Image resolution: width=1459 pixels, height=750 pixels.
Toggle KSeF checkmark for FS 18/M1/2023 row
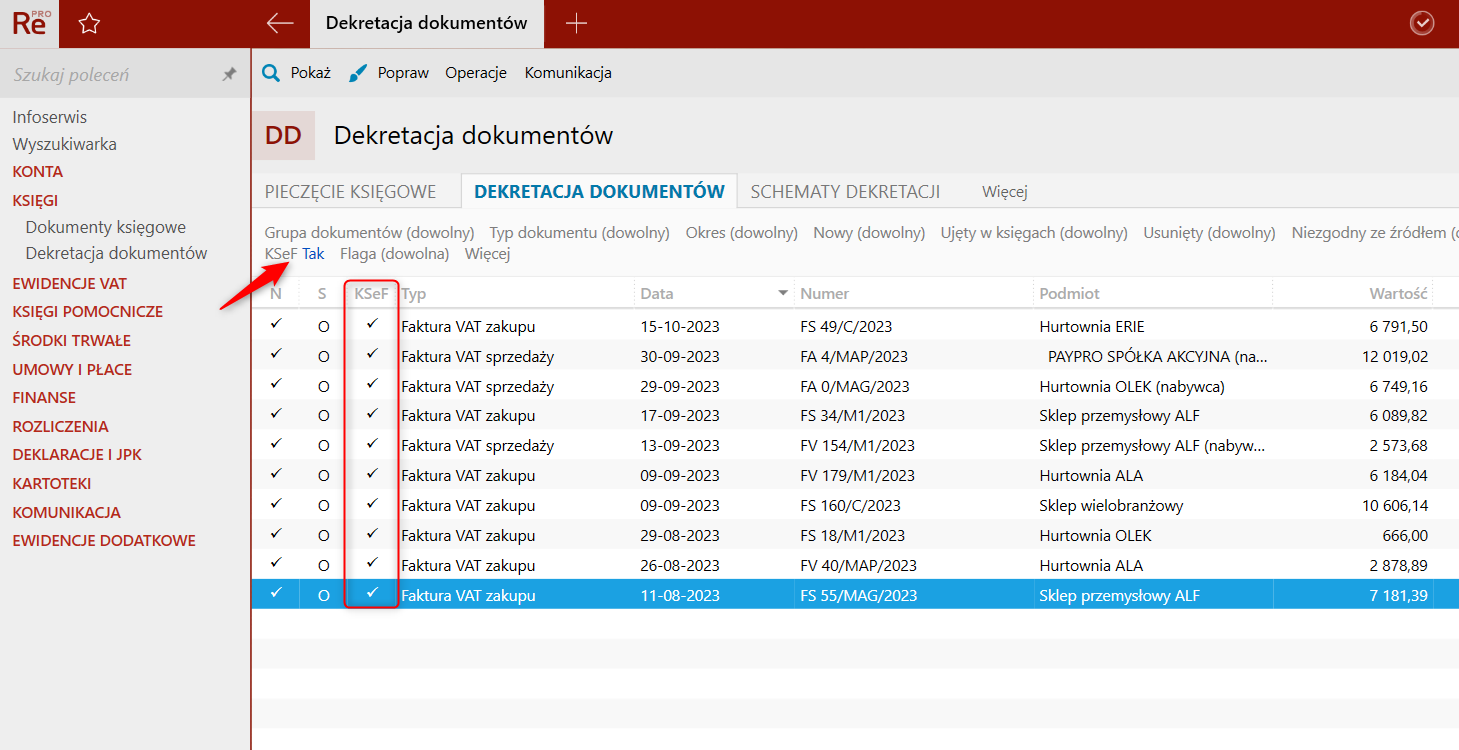pos(372,534)
